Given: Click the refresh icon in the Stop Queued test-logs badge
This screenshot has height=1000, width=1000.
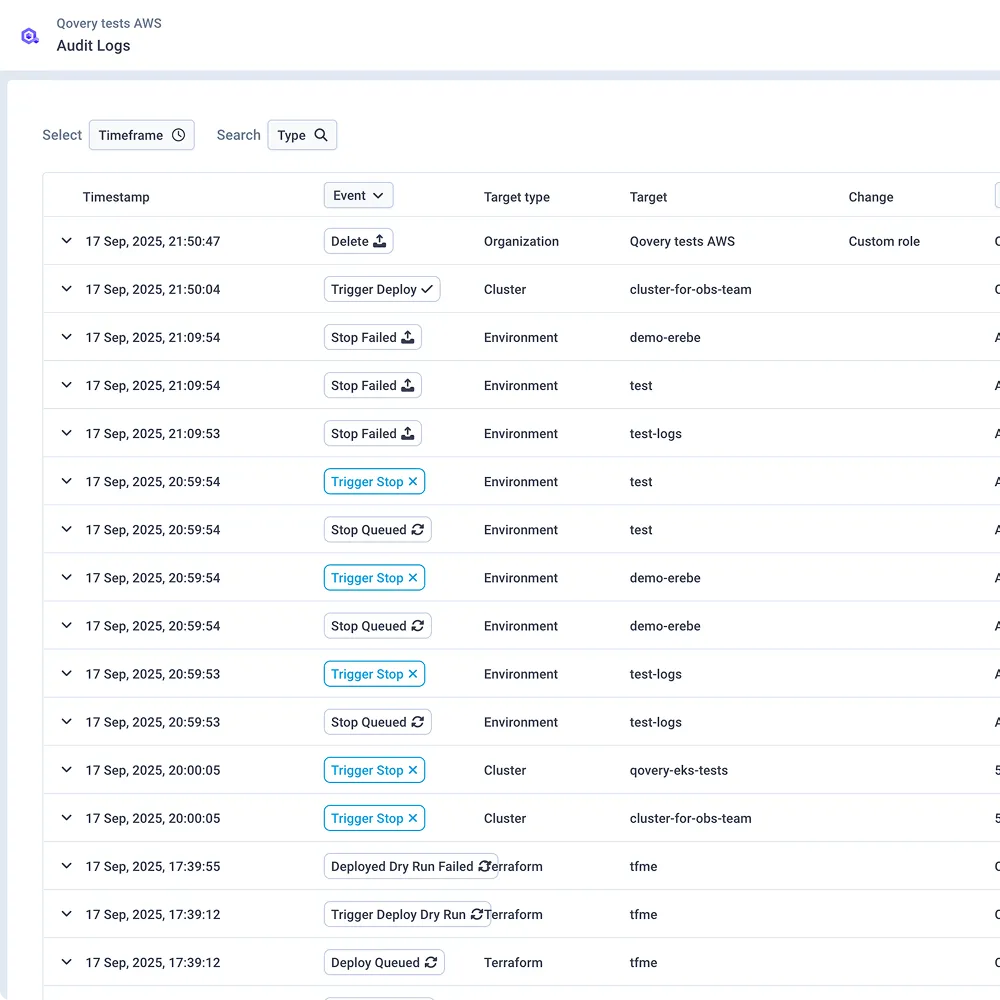Looking at the screenshot, I should tap(418, 722).
